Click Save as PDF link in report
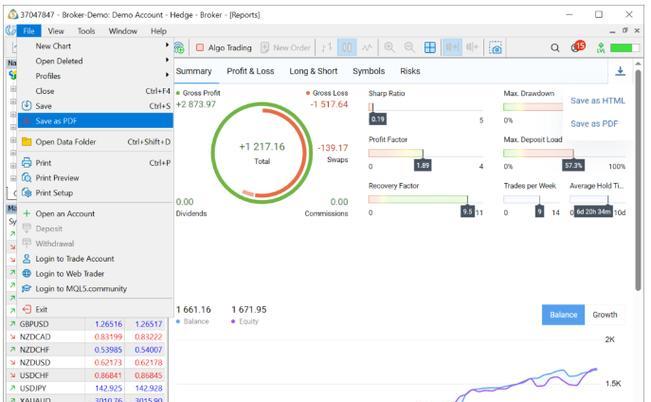The height and width of the screenshot is (402, 651). (594, 123)
